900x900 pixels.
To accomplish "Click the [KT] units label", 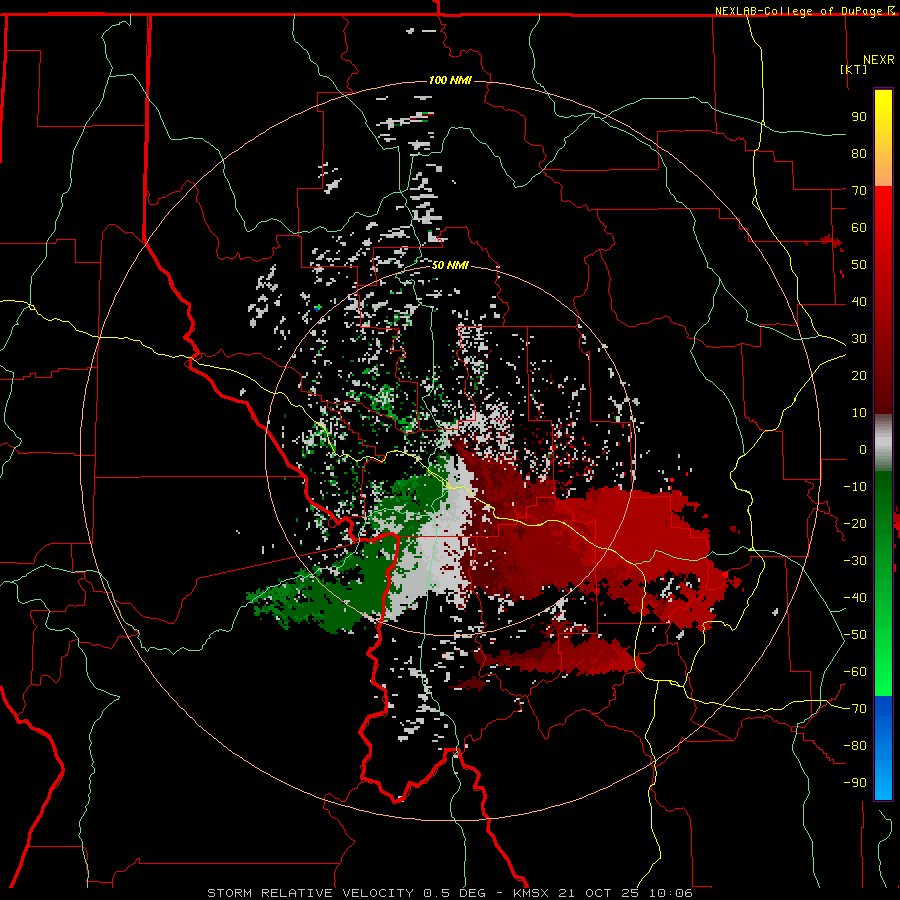I will 853,69.
